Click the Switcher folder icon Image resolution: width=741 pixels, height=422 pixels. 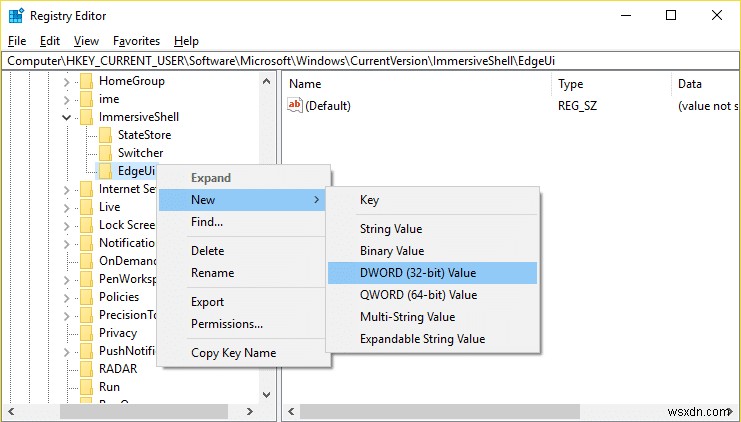pos(105,153)
